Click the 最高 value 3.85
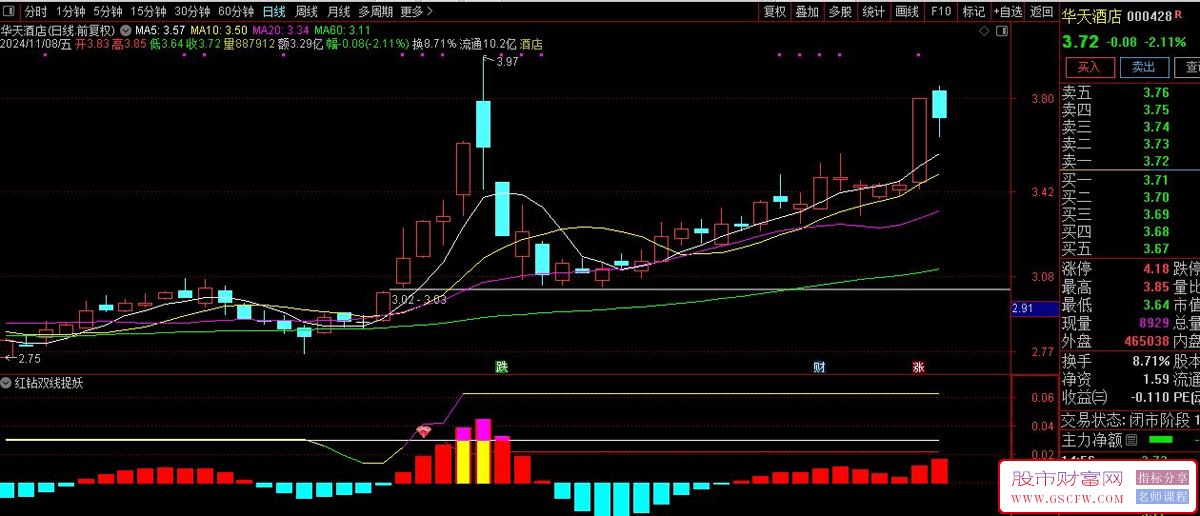Viewport: 1200px width, 516px height. 1156,286
